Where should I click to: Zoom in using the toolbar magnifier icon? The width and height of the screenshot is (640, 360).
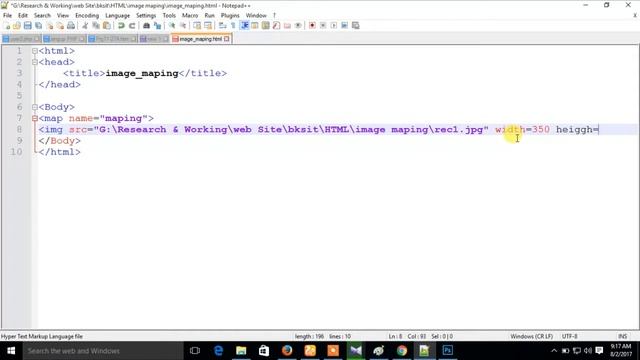click(x=172, y=26)
